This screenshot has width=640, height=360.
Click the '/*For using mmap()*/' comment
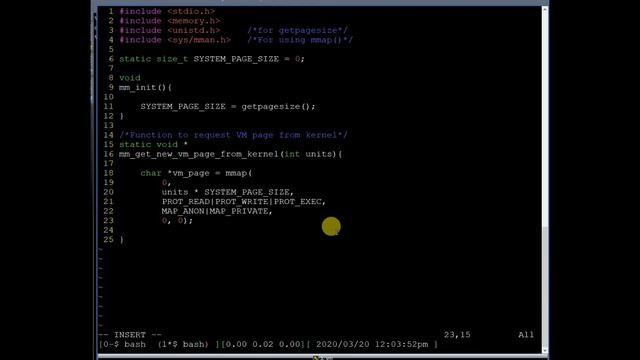pyautogui.click(x=300, y=40)
